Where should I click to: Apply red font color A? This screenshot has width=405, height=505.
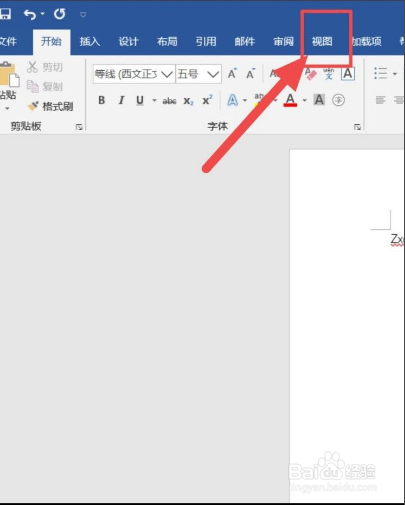point(290,100)
